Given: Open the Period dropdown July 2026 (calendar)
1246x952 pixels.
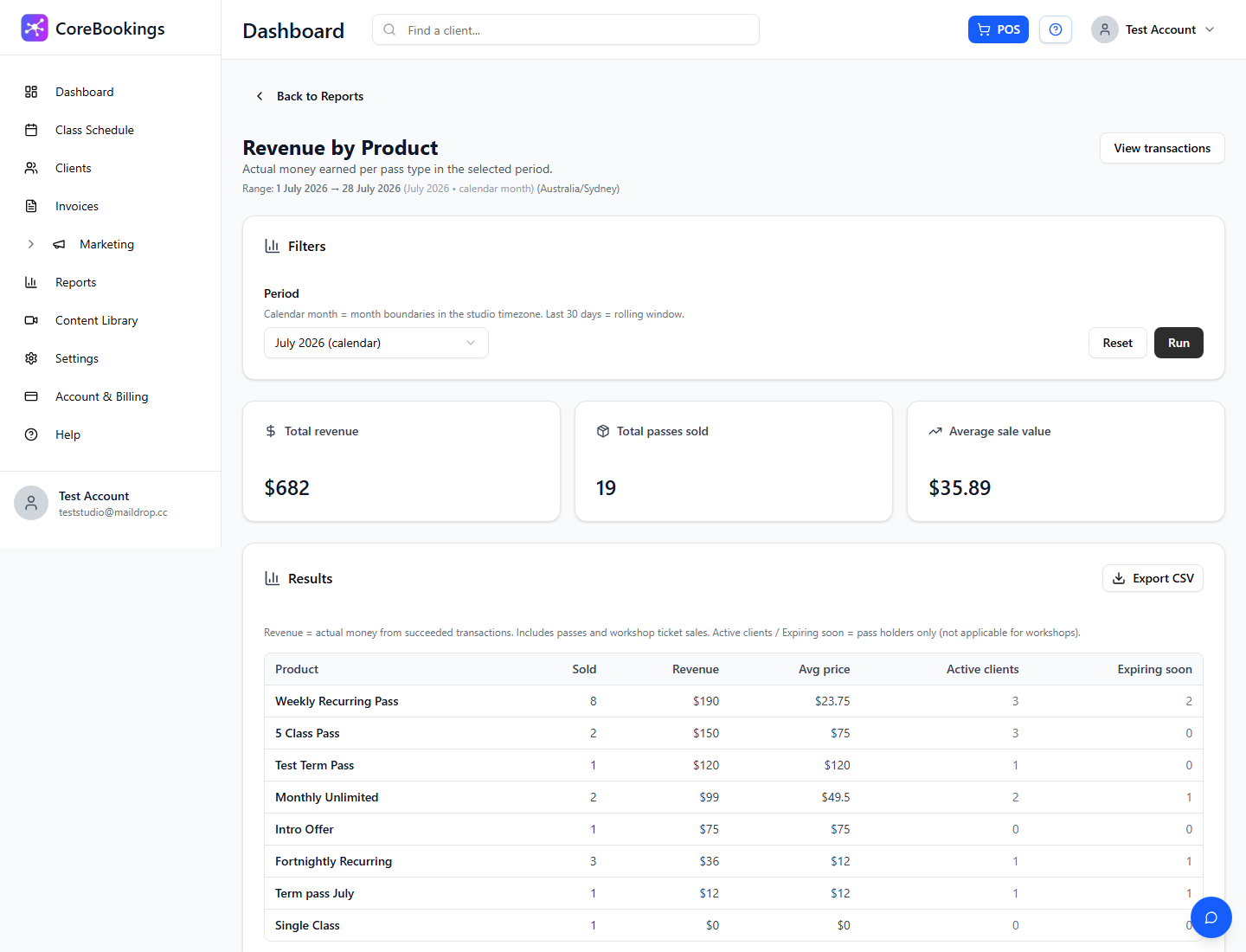Looking at the screenshot, I should [376, 343].
